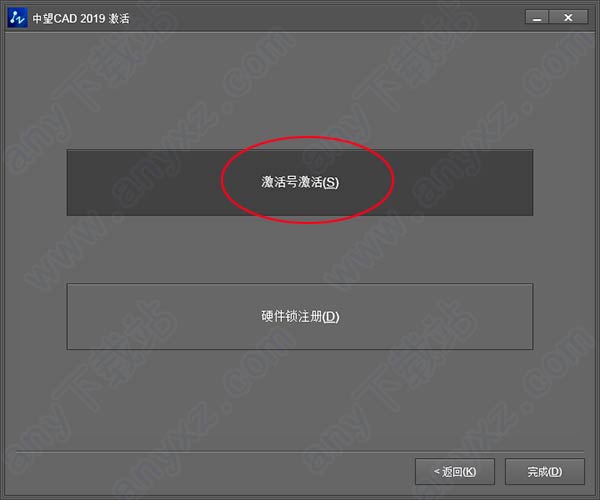Select the button labeled with shortcut K

pyautogui.click(x=455, y=472)
